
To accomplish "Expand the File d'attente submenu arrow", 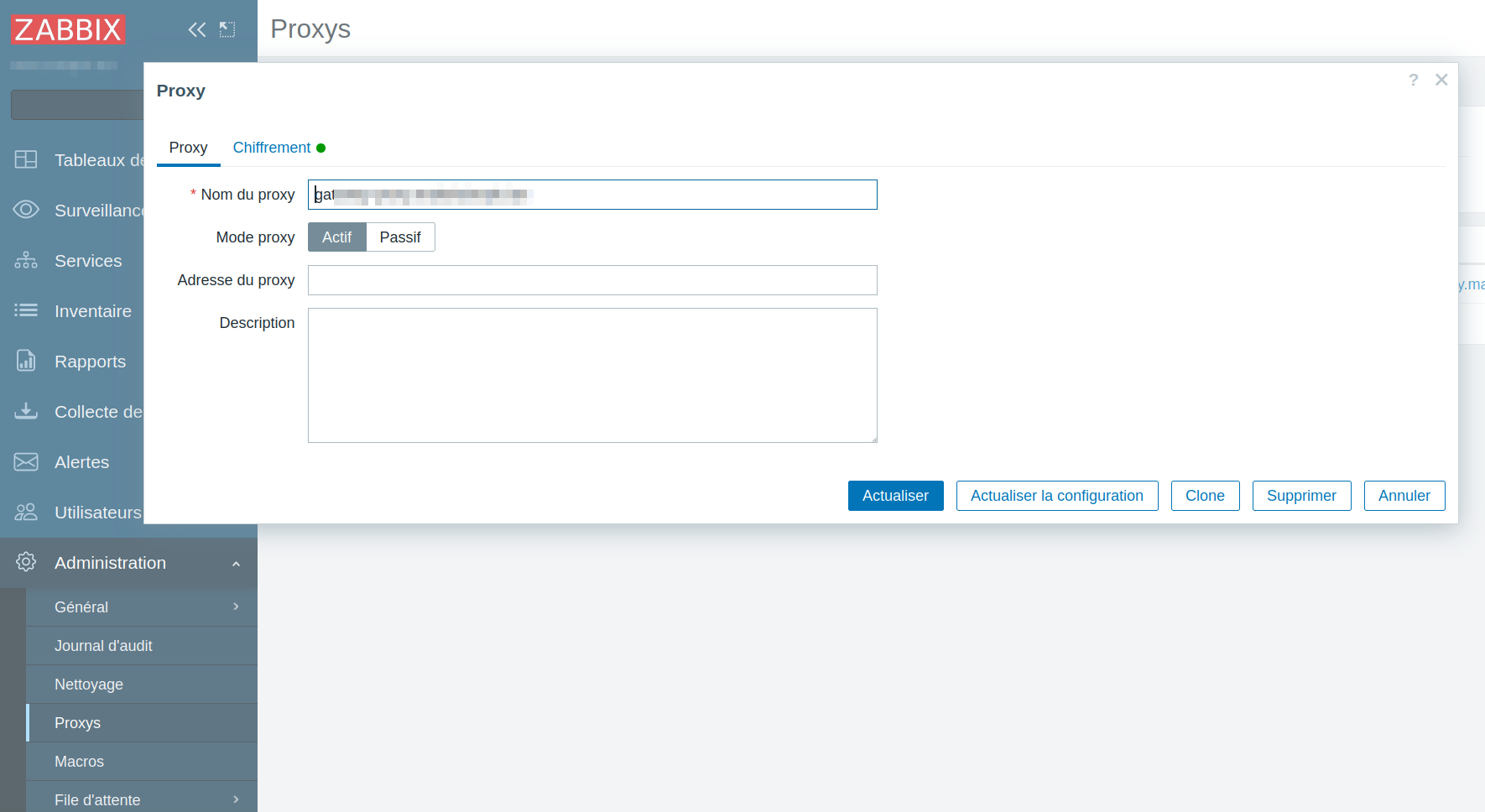I will [236, 799].
